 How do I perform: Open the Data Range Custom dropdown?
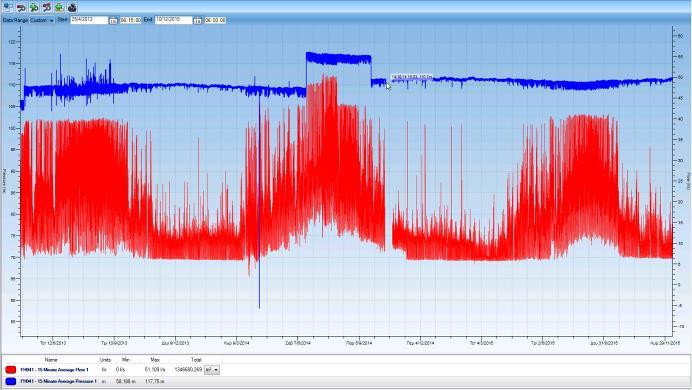[42, 20]
